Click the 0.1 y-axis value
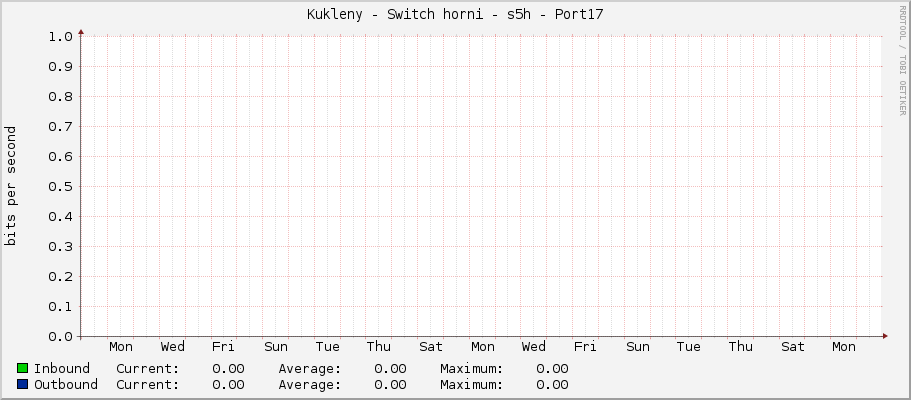This screenshot has height=400, width=911. coord(58,307)
